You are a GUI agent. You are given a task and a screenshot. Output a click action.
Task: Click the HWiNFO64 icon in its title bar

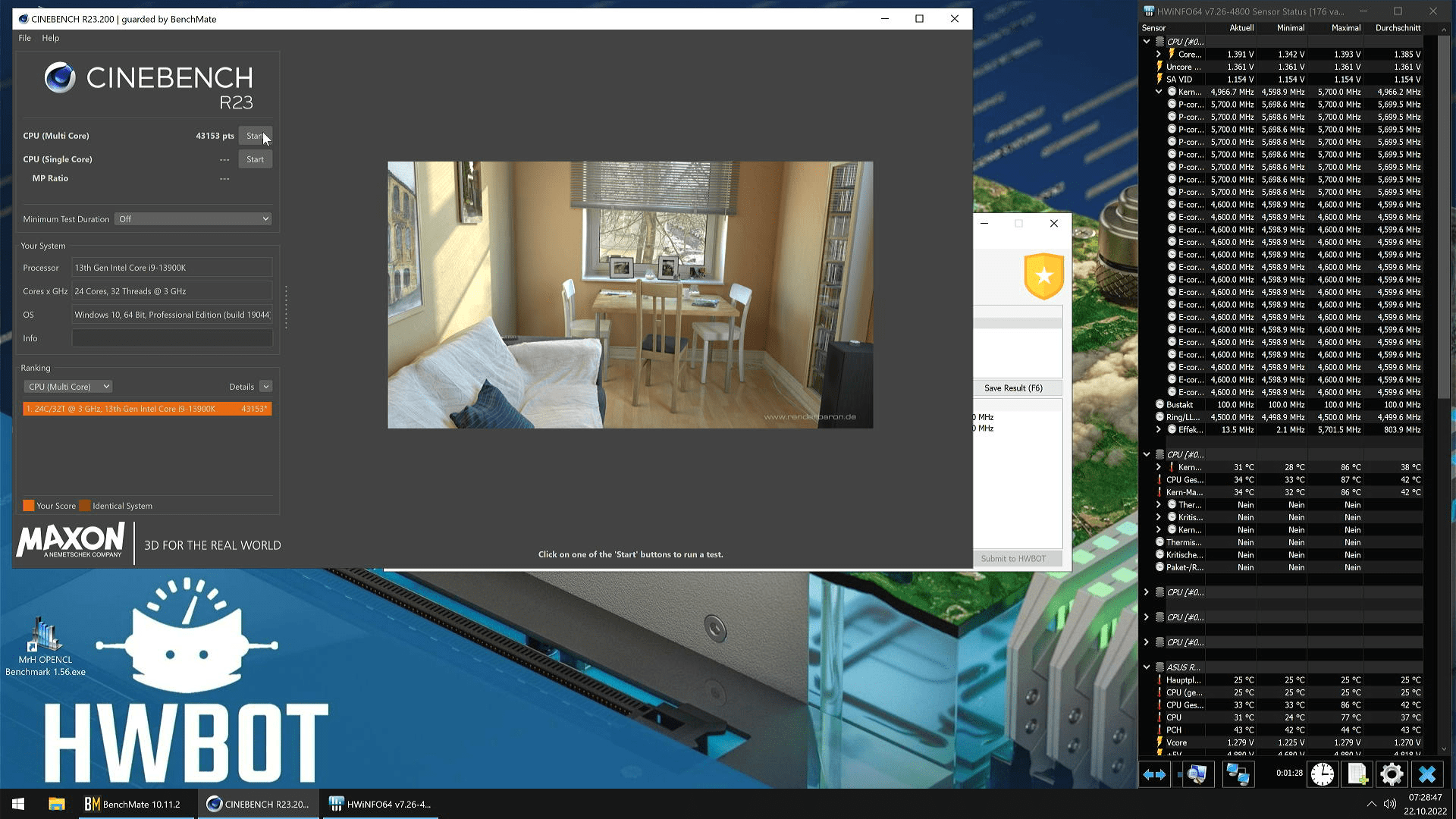1149,11
